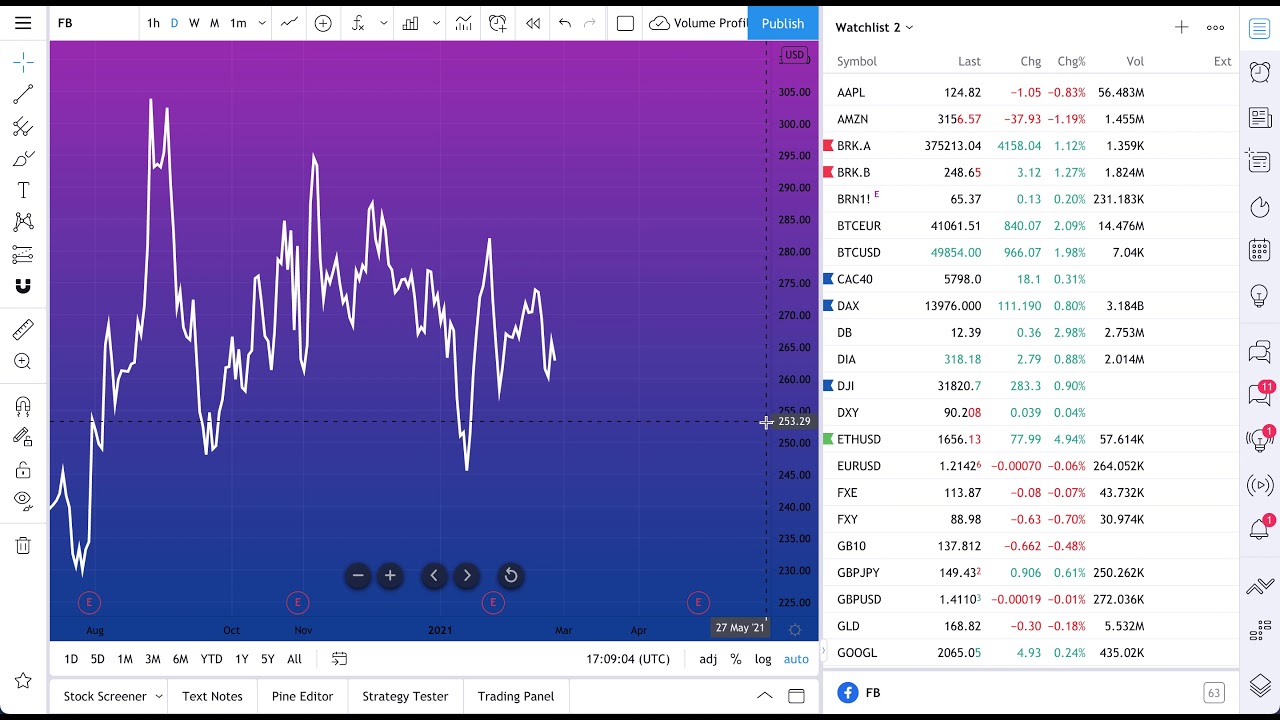Zoom out the chart with minus
Image resolution: width=1280 pixels, height=720 pixels.
pos(358,575)
